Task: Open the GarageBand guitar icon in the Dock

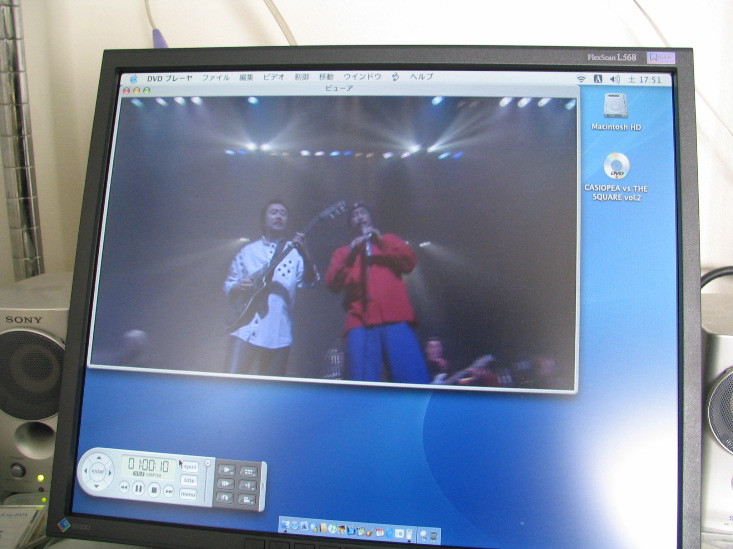Action: (369, 533)
